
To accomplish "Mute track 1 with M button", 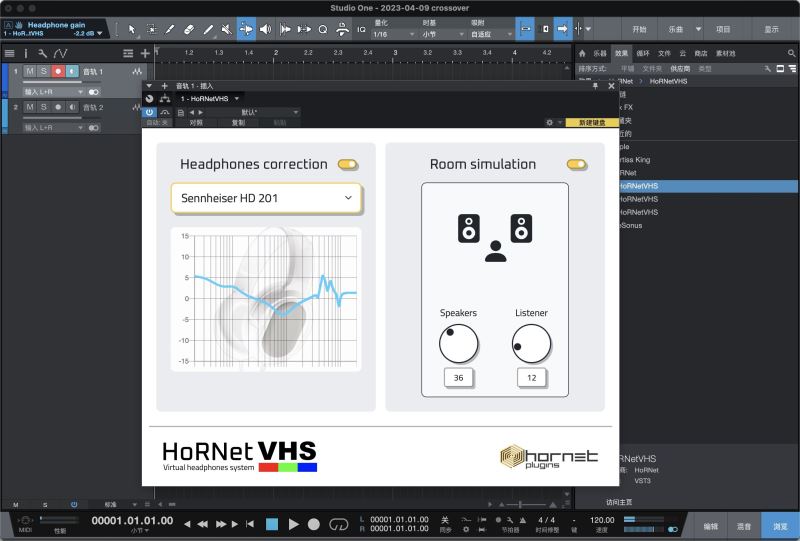I will coord(30,71).
